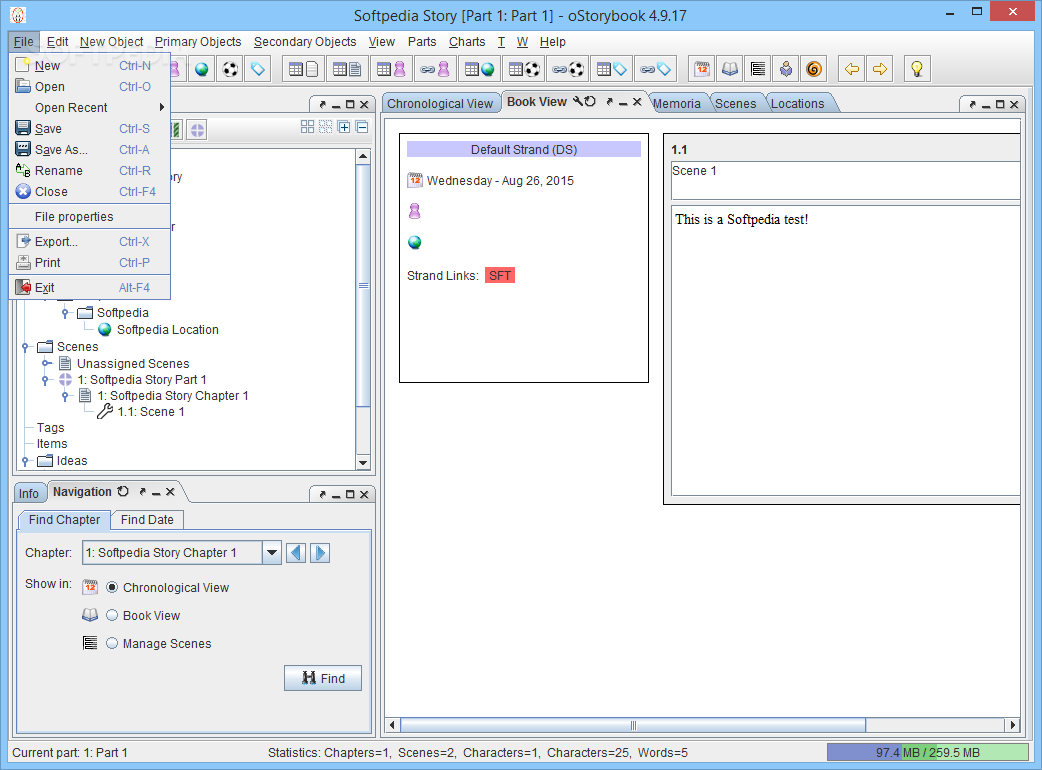Click the red SFT strand link swatch
Viewport: 1042px width, 770px height.
pyautogui.click(x=500, y=276)
